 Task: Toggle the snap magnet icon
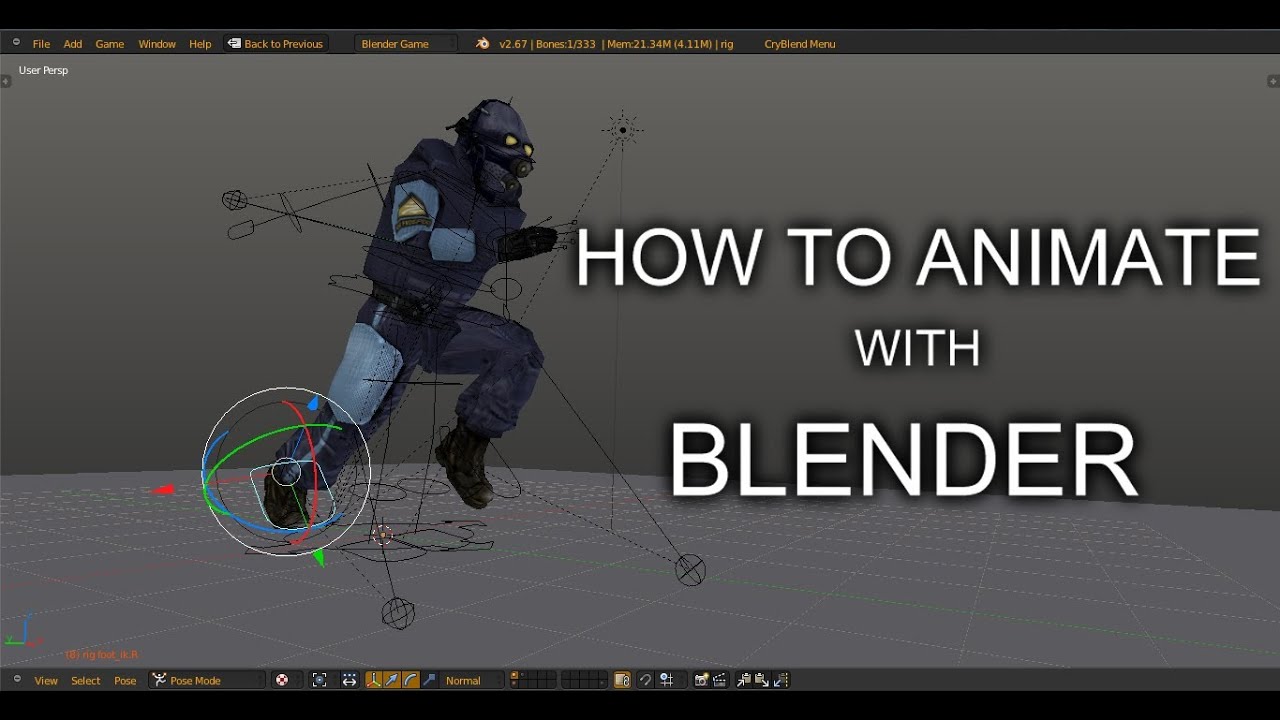645,680
